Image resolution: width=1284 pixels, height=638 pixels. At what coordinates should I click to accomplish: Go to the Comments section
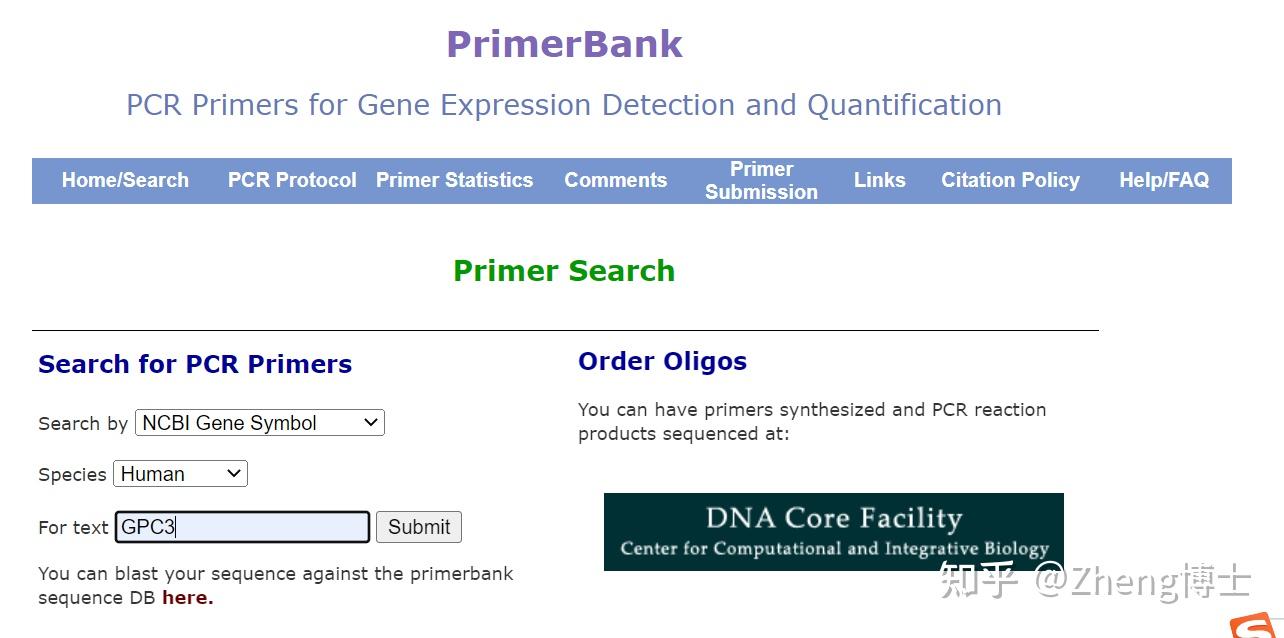coord(616,180)
